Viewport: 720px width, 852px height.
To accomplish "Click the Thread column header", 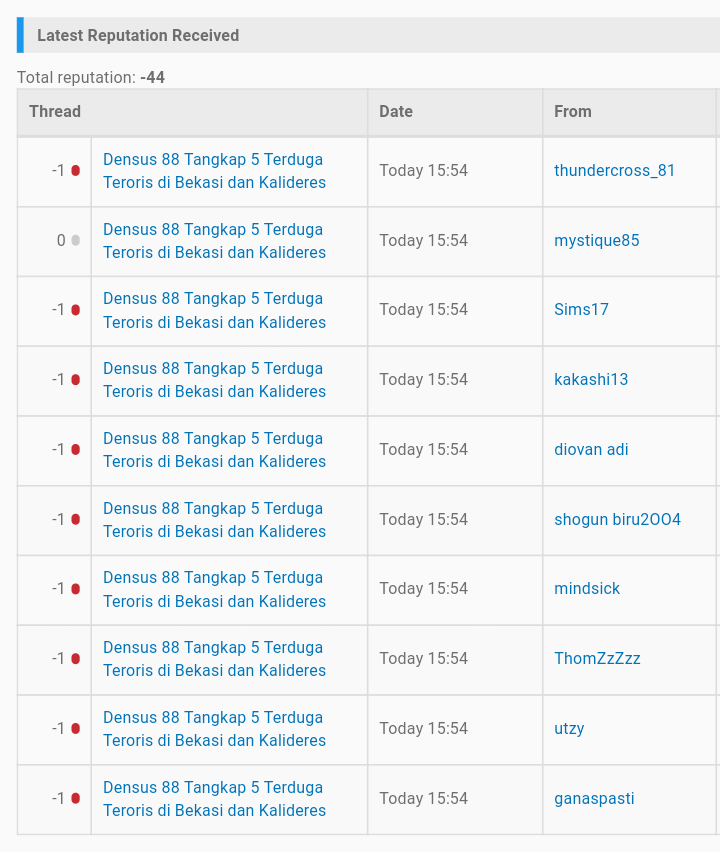I will pos(55,112).
